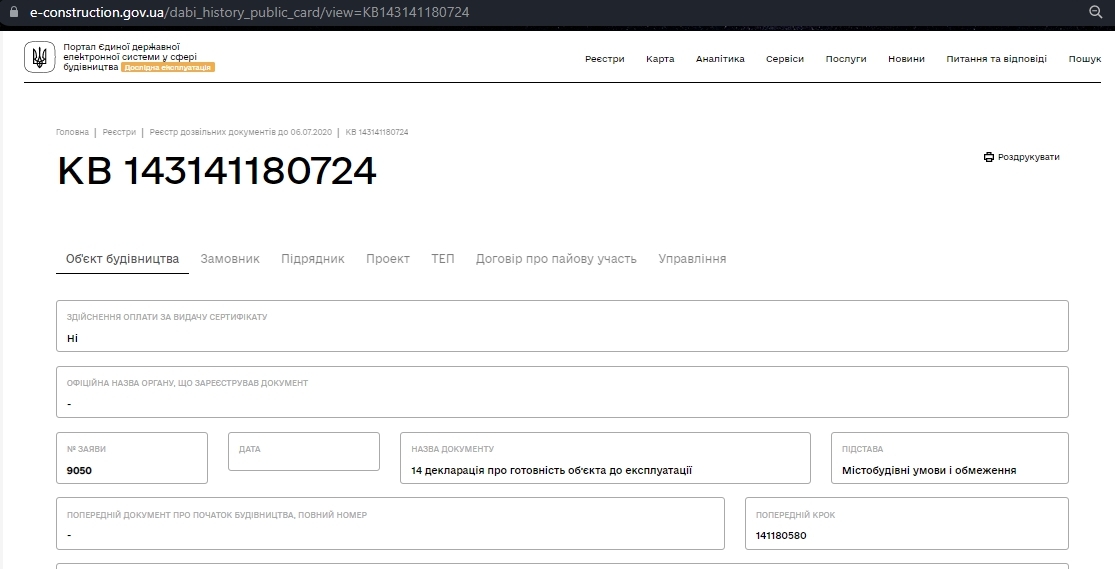Switch to the Підрядник tab
1115x569 pixels.
[x=313, y=259]
